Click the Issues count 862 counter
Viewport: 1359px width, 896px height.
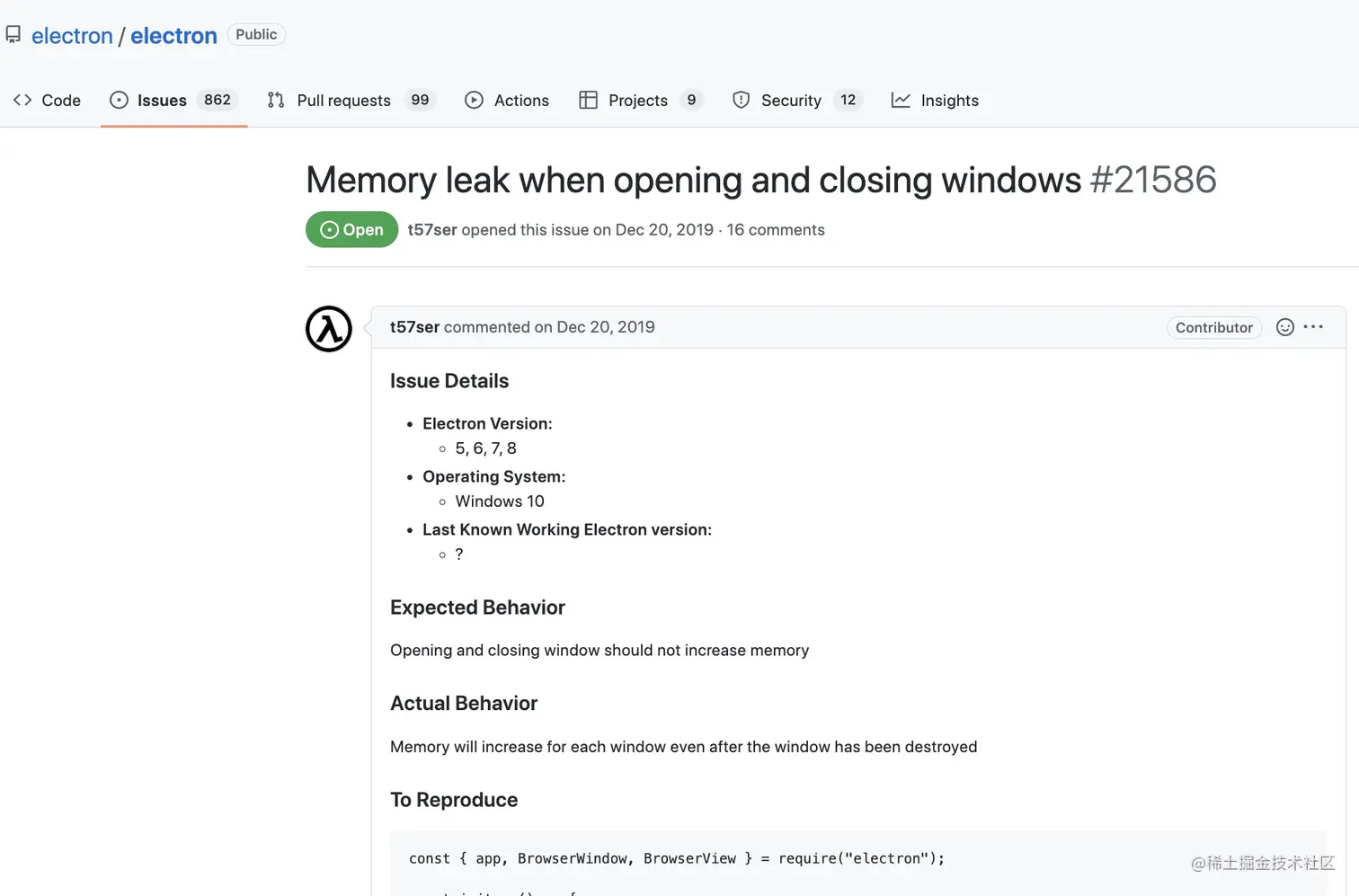[x=217, y=100]
